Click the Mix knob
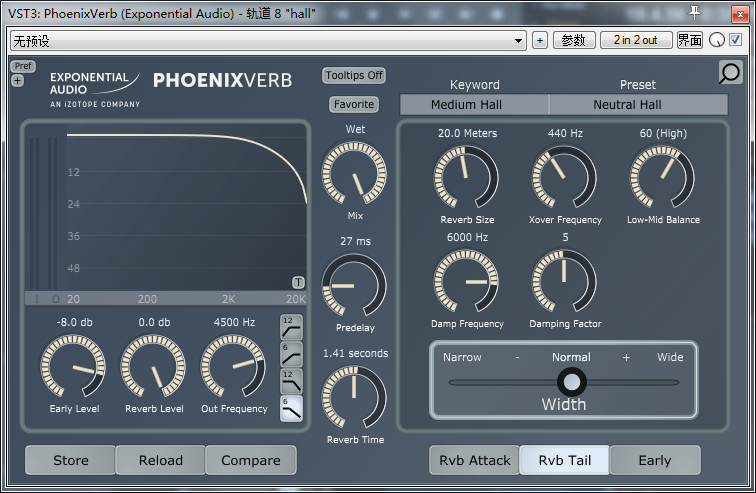The width and height of the screenshot is (756, 493). 354,173
